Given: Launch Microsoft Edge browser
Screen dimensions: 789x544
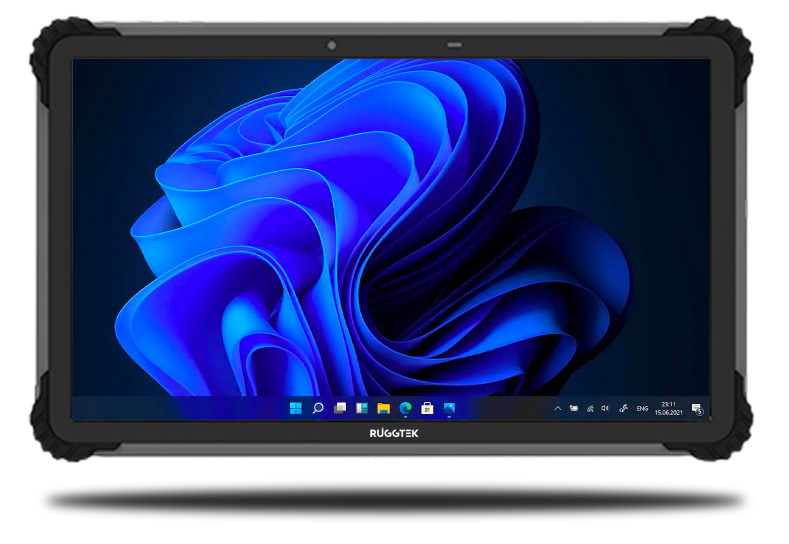Looking at the screenshot, I should pos(406,408).
